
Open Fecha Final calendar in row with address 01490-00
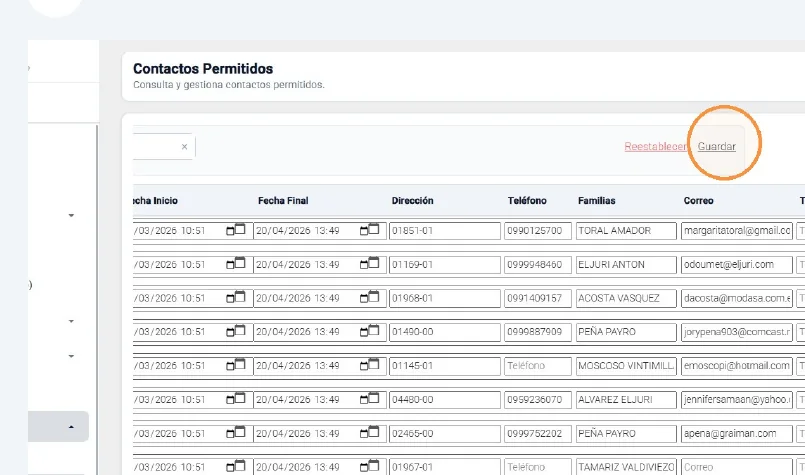point(369,331)
